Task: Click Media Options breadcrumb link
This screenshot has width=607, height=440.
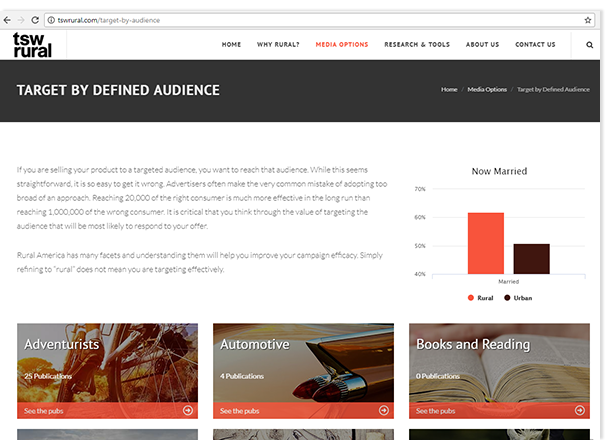Action: tap(488, 90)
